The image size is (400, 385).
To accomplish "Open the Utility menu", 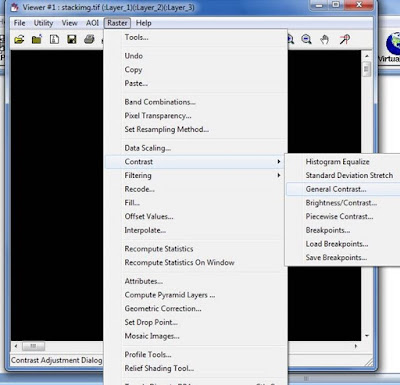I will [43, 23].
